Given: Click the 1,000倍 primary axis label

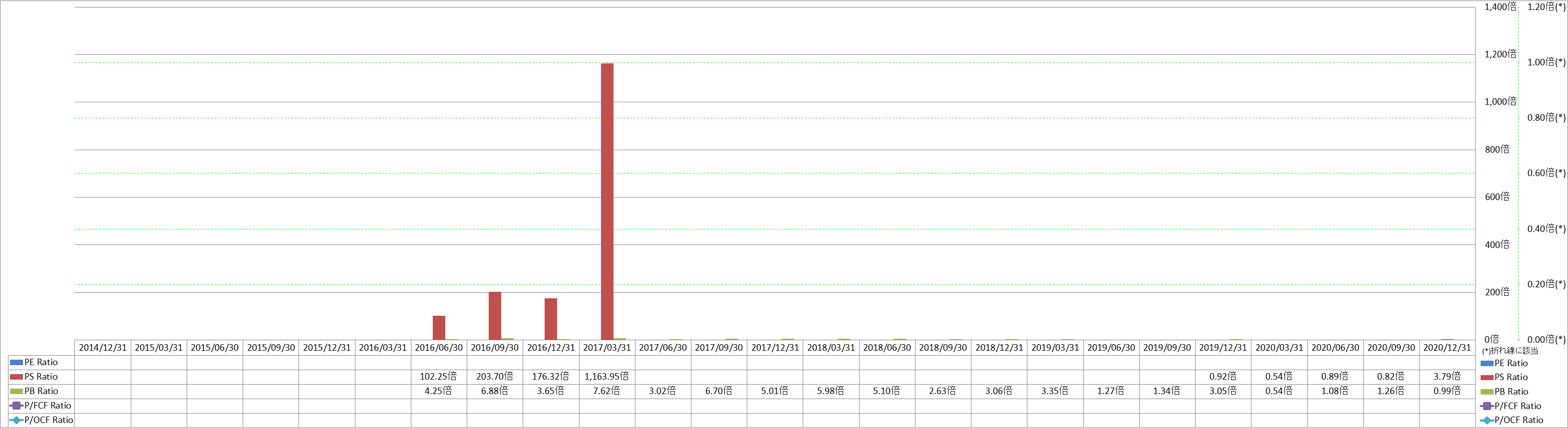Looking at the screenshot, I should [1500, 102].
